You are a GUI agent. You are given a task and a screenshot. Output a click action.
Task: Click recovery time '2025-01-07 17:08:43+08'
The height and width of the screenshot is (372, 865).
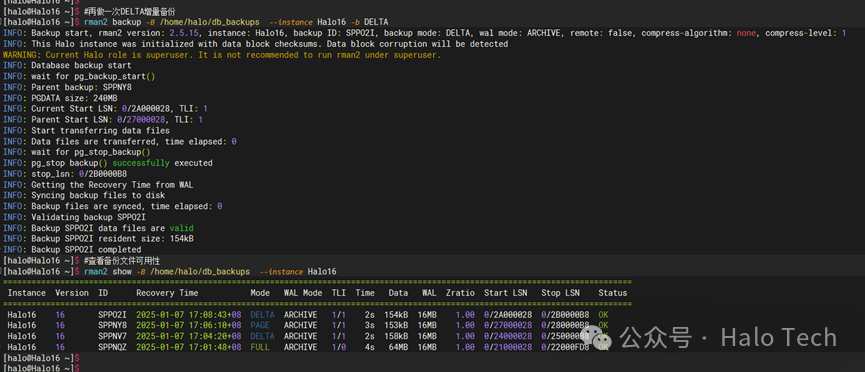pyautogui.click(x=189, y=315)
